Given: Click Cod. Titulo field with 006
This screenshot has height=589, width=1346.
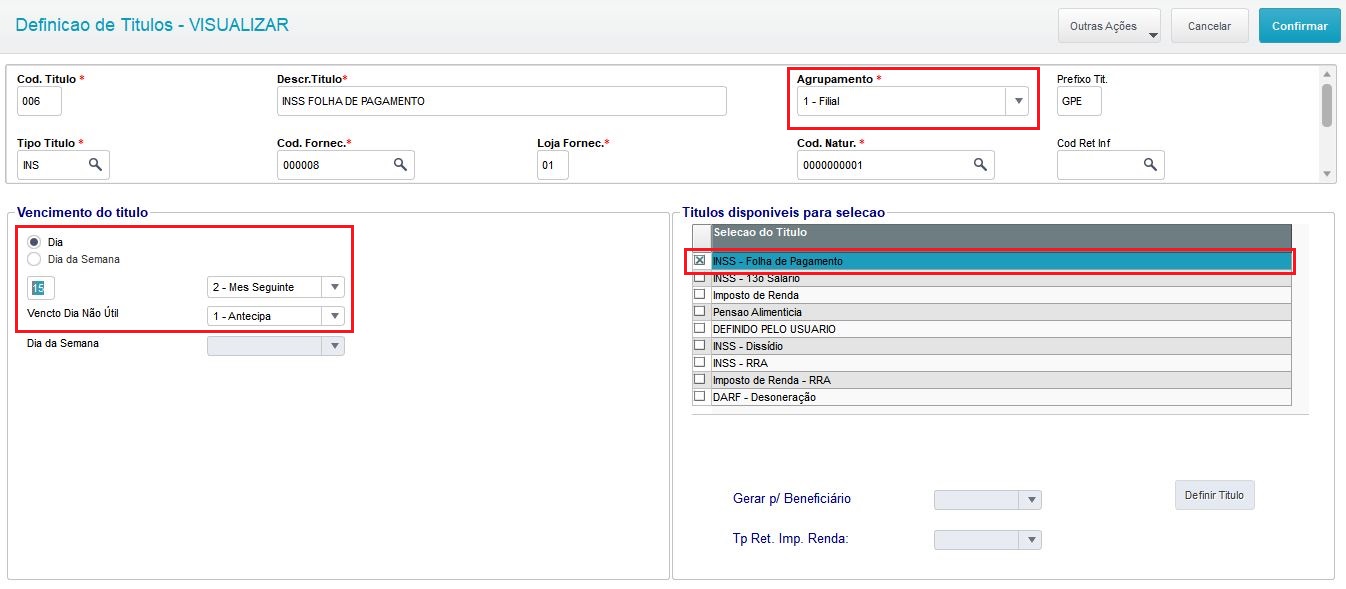Looking at the screenshot, I should click(x=39, y=101).
